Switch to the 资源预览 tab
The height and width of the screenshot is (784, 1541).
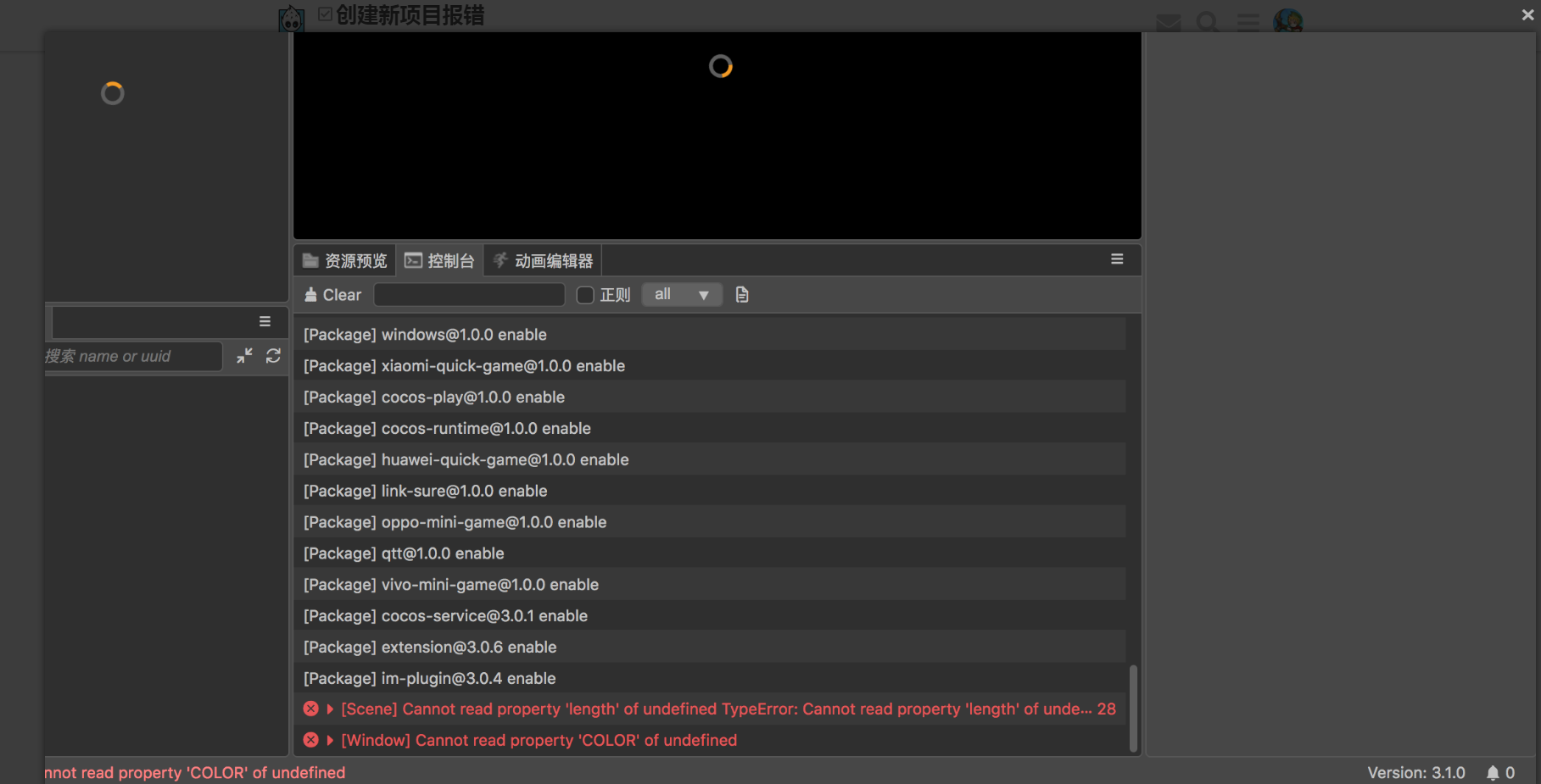coord(345,261)
